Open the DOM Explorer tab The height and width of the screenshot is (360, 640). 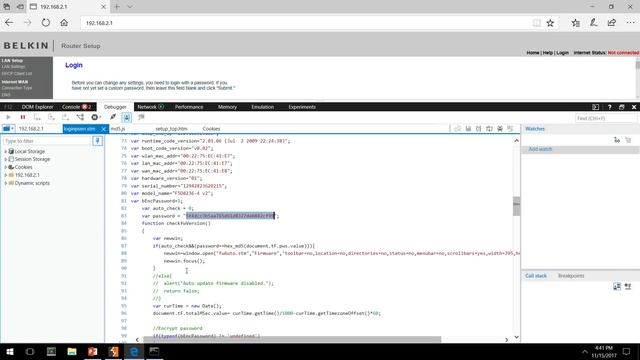[x=38, y=107]
